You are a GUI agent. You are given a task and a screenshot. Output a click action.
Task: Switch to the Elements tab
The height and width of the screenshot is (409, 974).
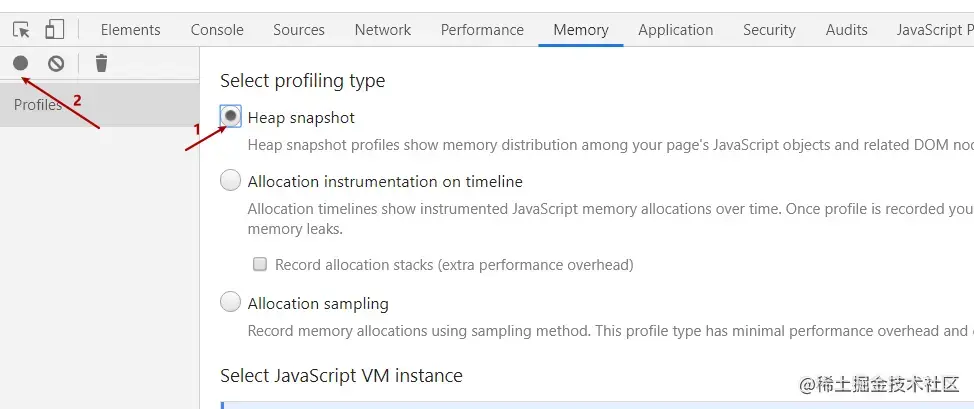[130, 30]
